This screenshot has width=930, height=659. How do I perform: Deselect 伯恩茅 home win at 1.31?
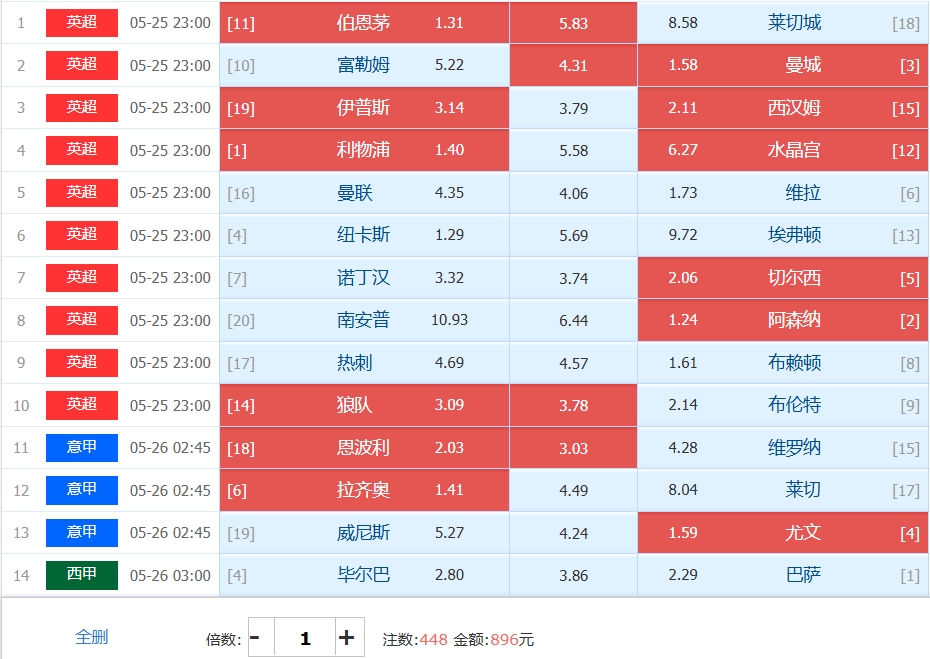point(364,23)
